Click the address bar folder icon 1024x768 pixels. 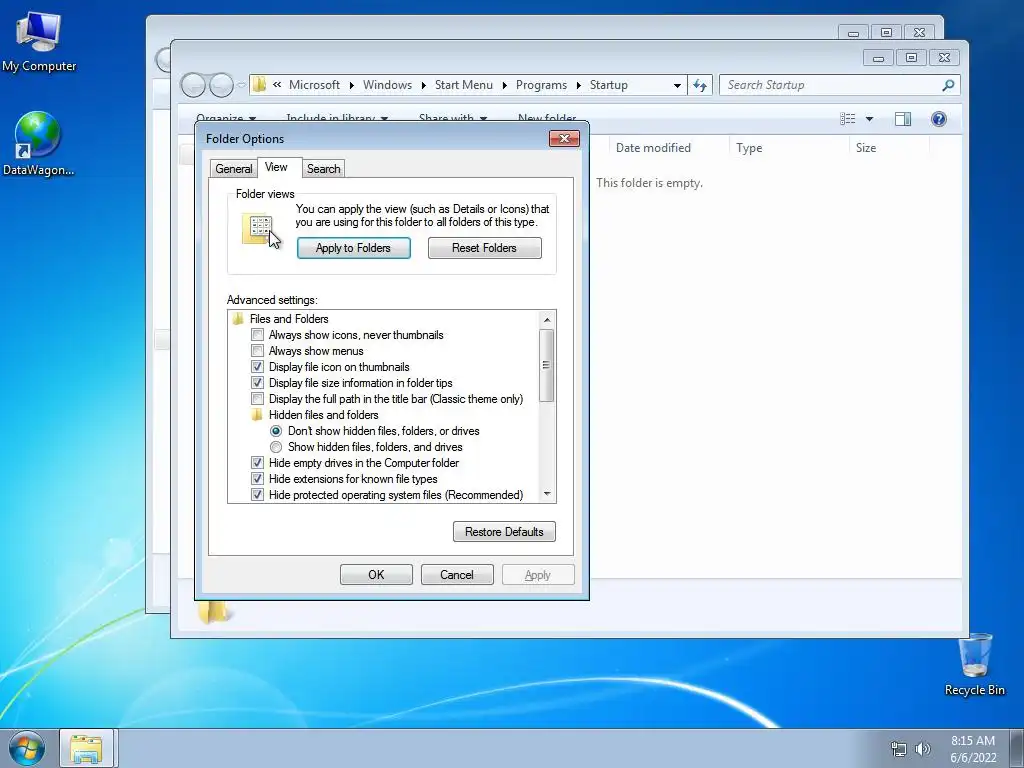click(259, 85)
